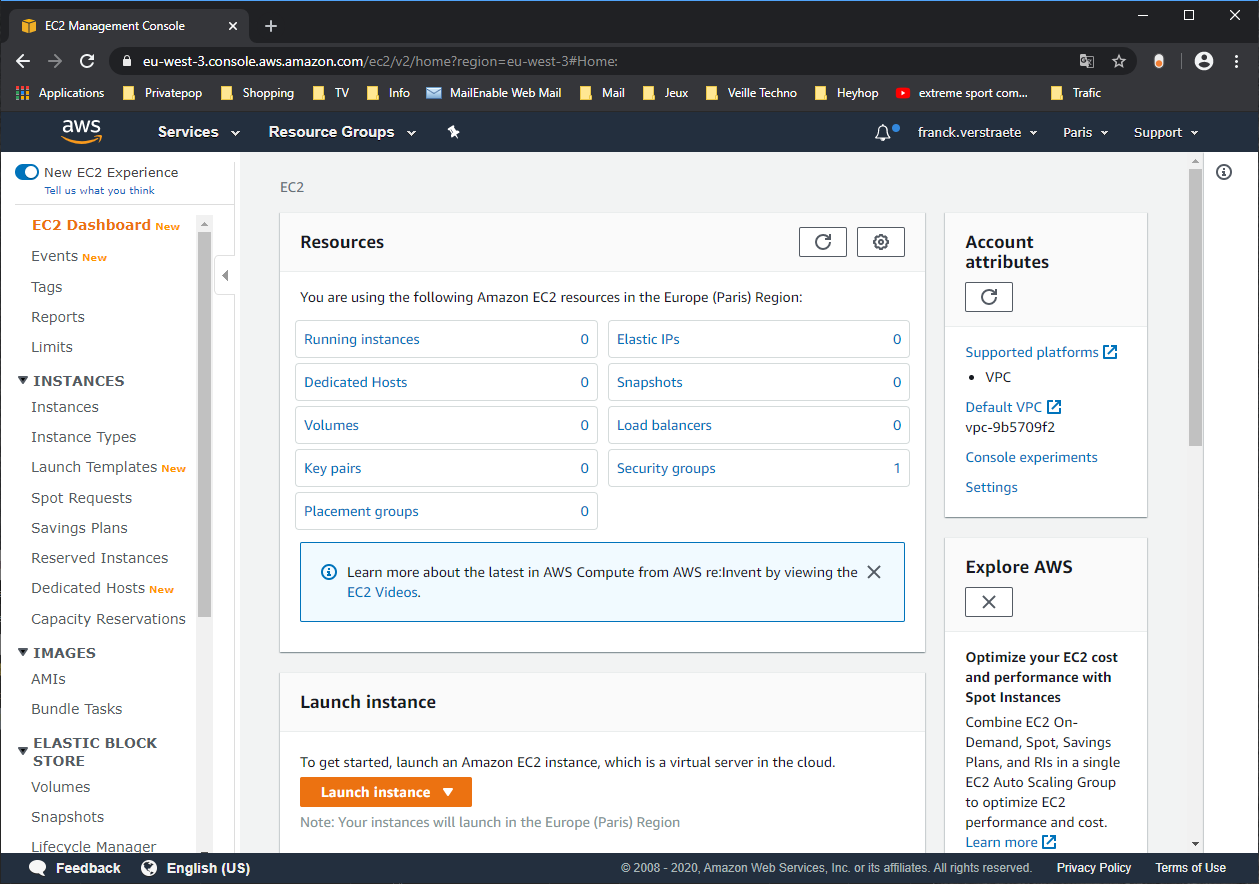This screenshot has width=1259, height=884.
Task: Open the extreme sport YouTube bookmark
Action: coord(962,93)
